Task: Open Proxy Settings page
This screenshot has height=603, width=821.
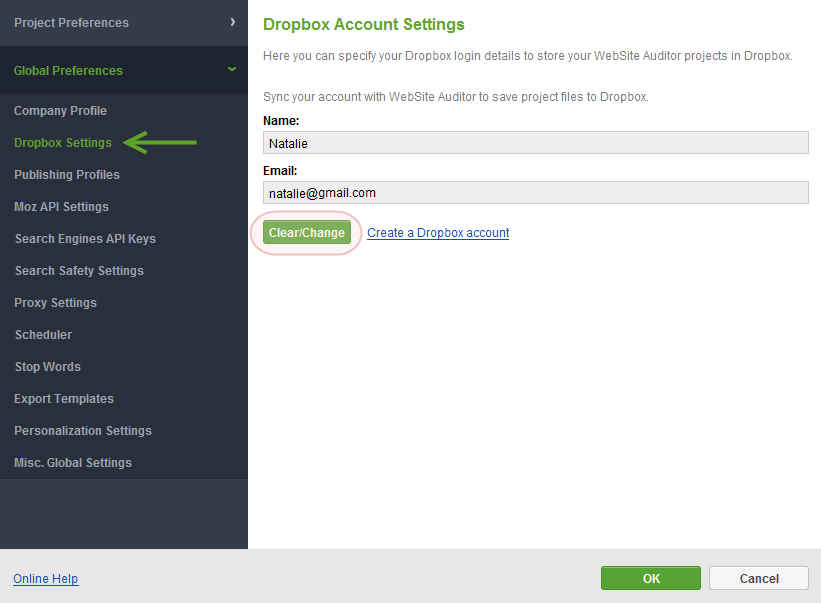Action: 55,302
